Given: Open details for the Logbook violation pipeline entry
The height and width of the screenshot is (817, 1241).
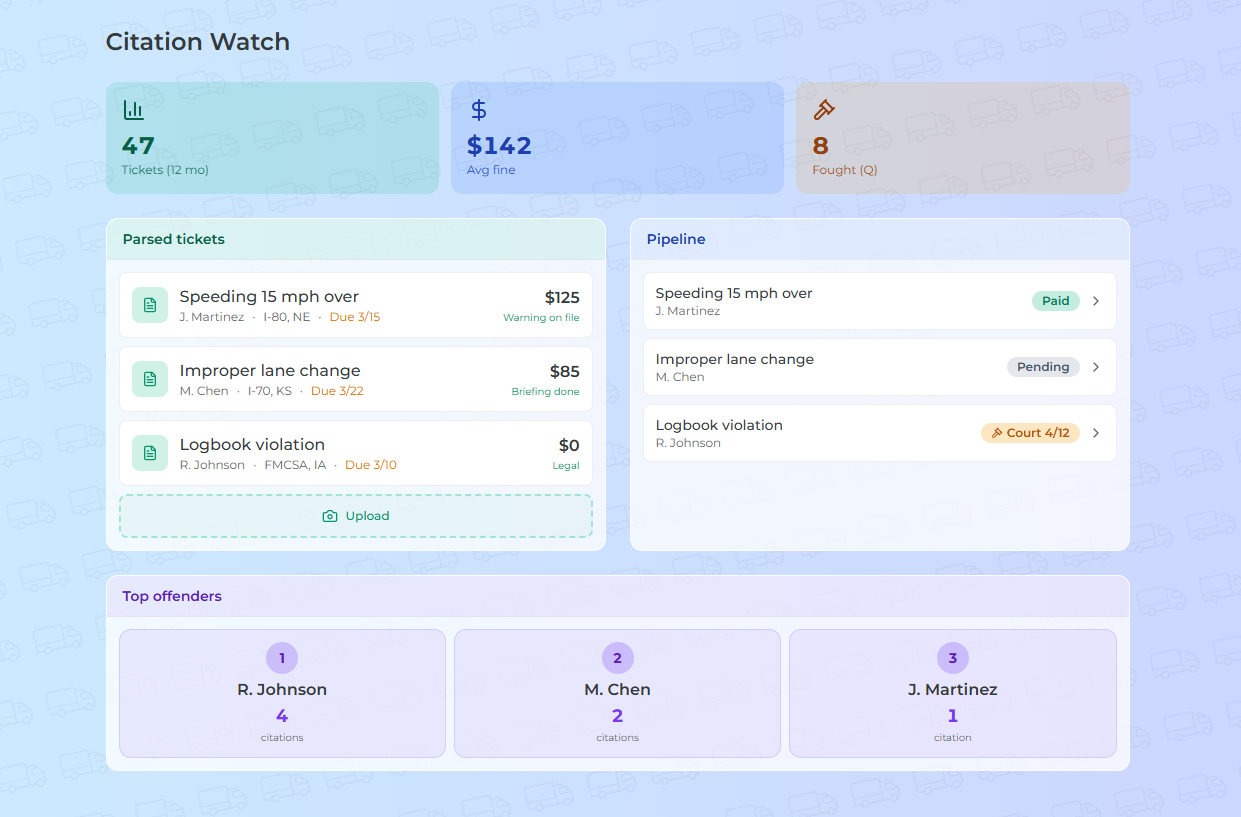Looking at the screenshot, I should point(1096,432).
